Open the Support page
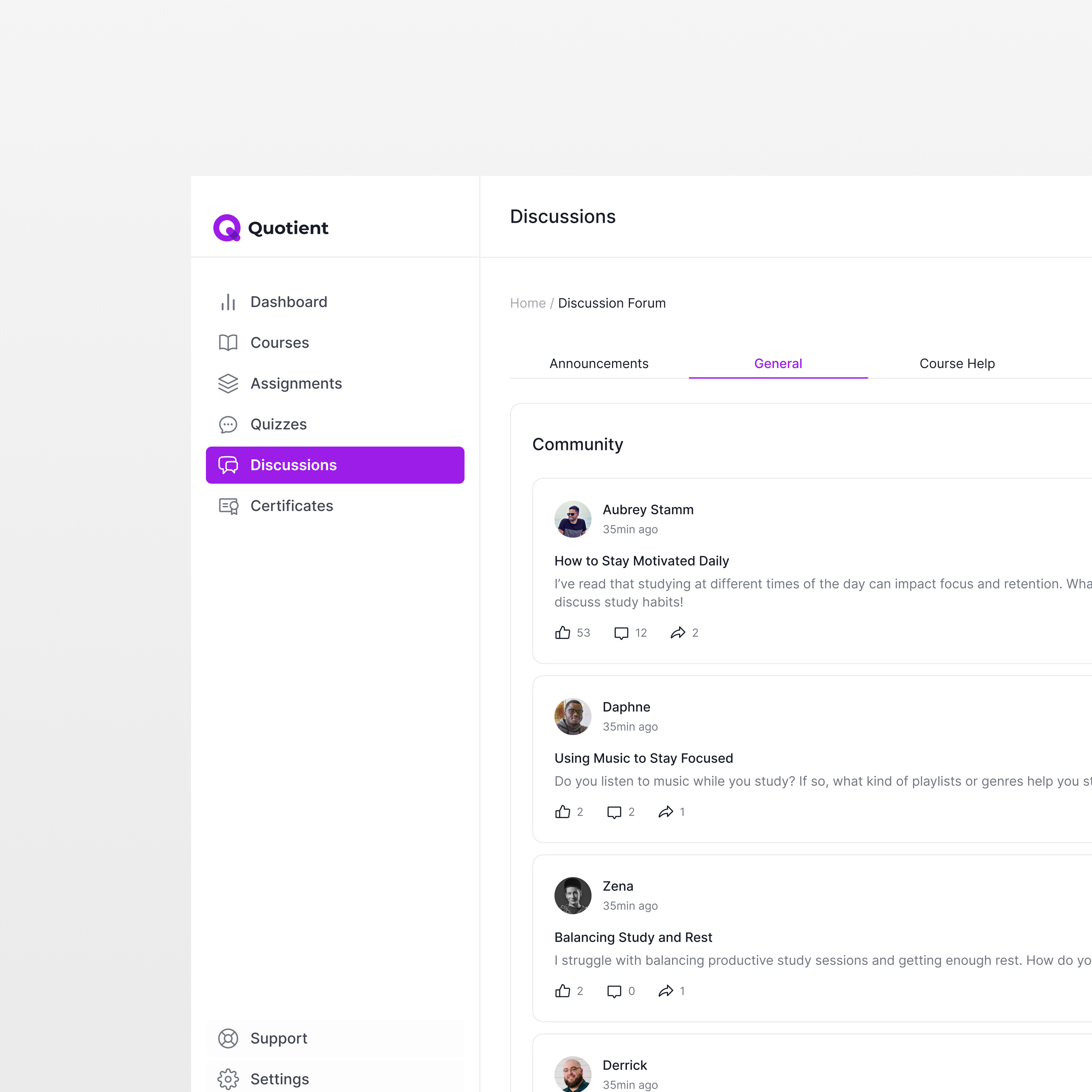Screen dimensions: 1092x1092 (279, 1038)
